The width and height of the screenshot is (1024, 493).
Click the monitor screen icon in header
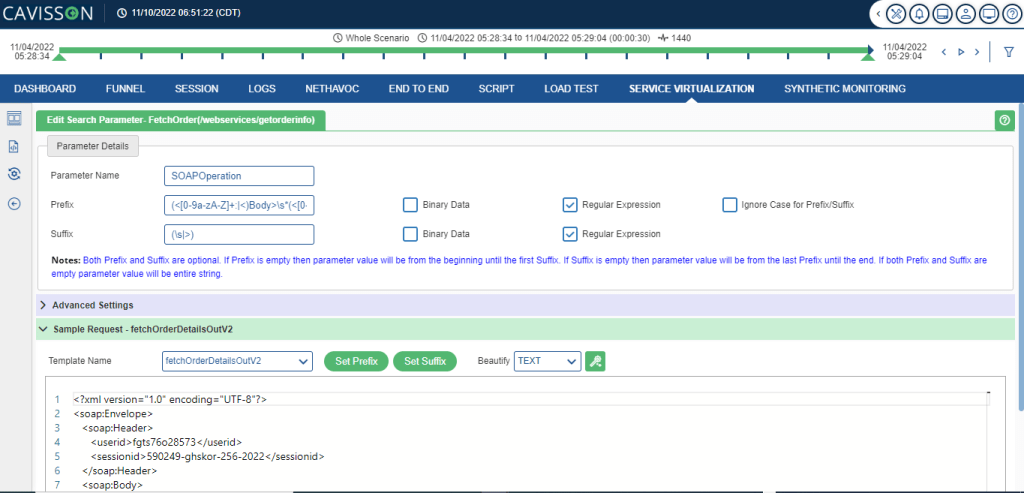click(989, 14)
